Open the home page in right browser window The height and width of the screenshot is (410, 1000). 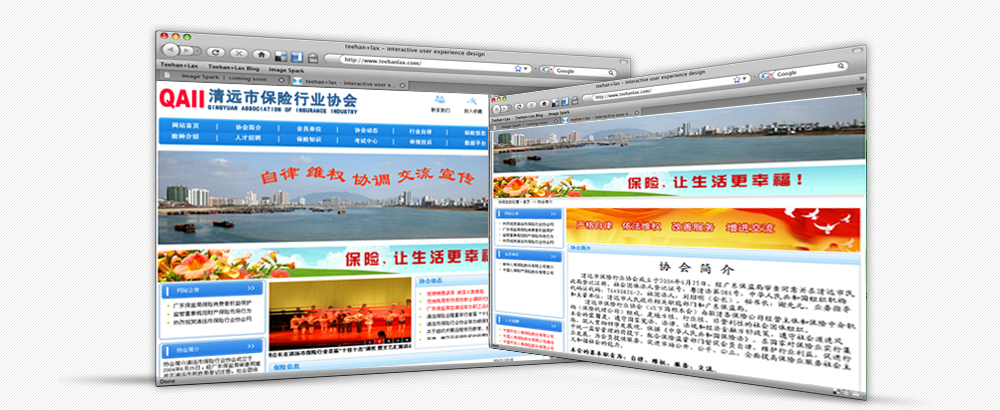544,103
